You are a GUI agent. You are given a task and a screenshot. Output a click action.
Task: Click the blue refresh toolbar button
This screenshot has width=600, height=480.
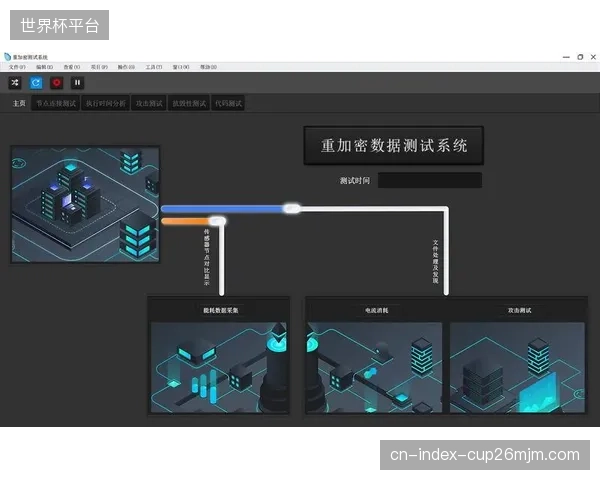[36, 83]
